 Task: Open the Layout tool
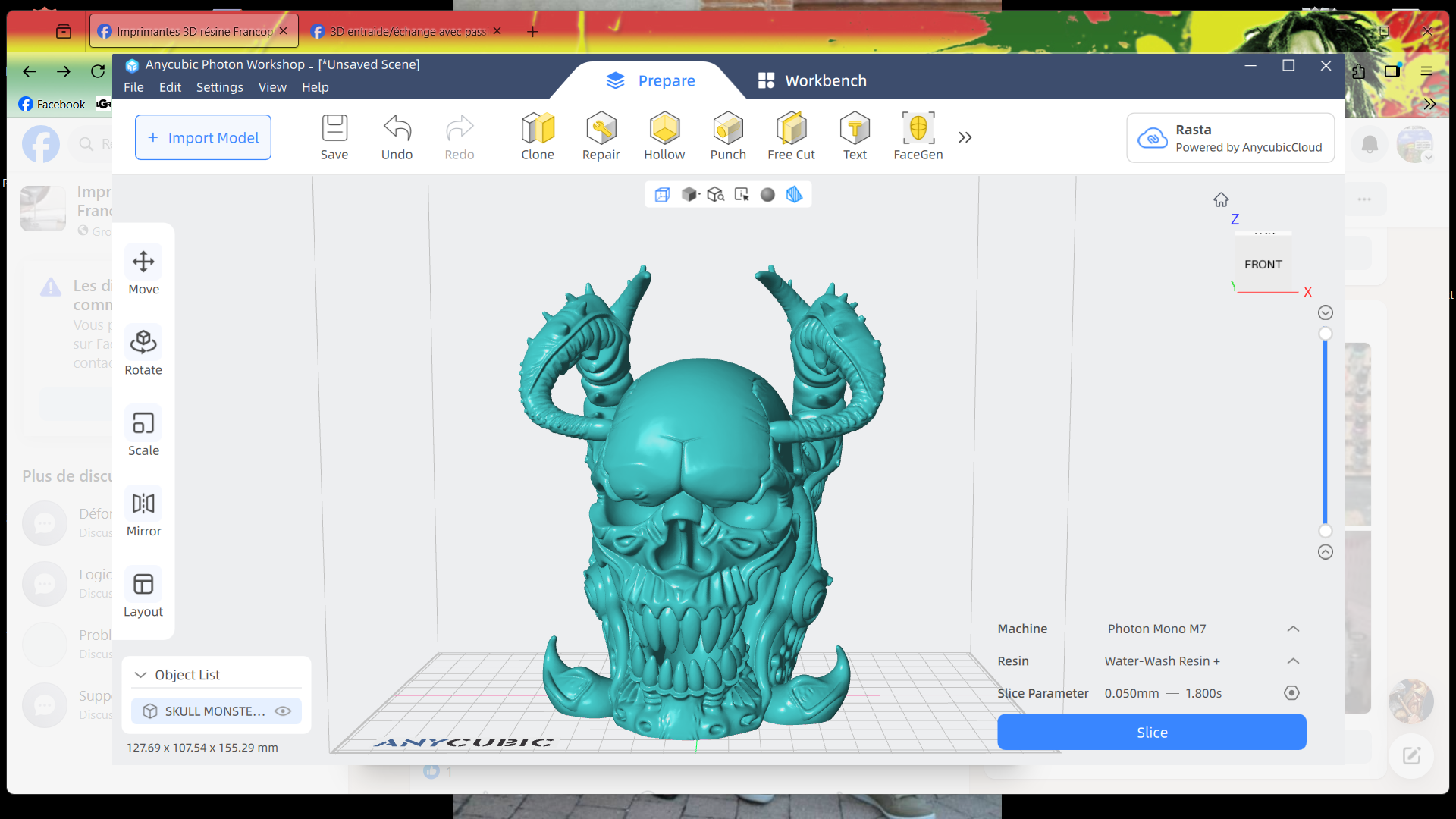point(143,593)
